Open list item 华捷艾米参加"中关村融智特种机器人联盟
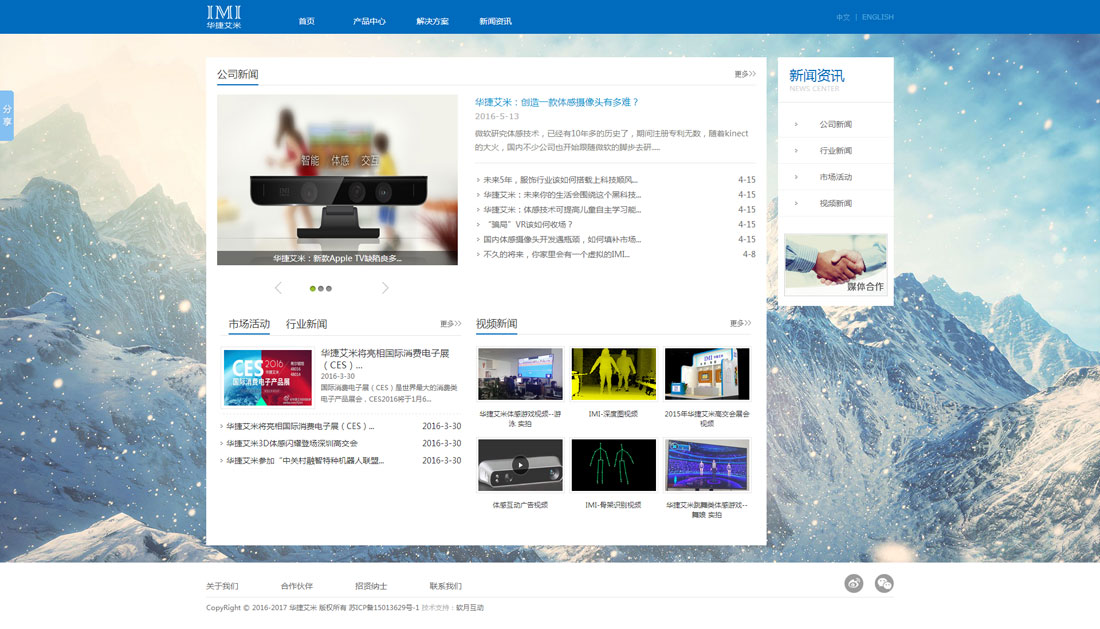1100x629 pixels. click(305, 461)
